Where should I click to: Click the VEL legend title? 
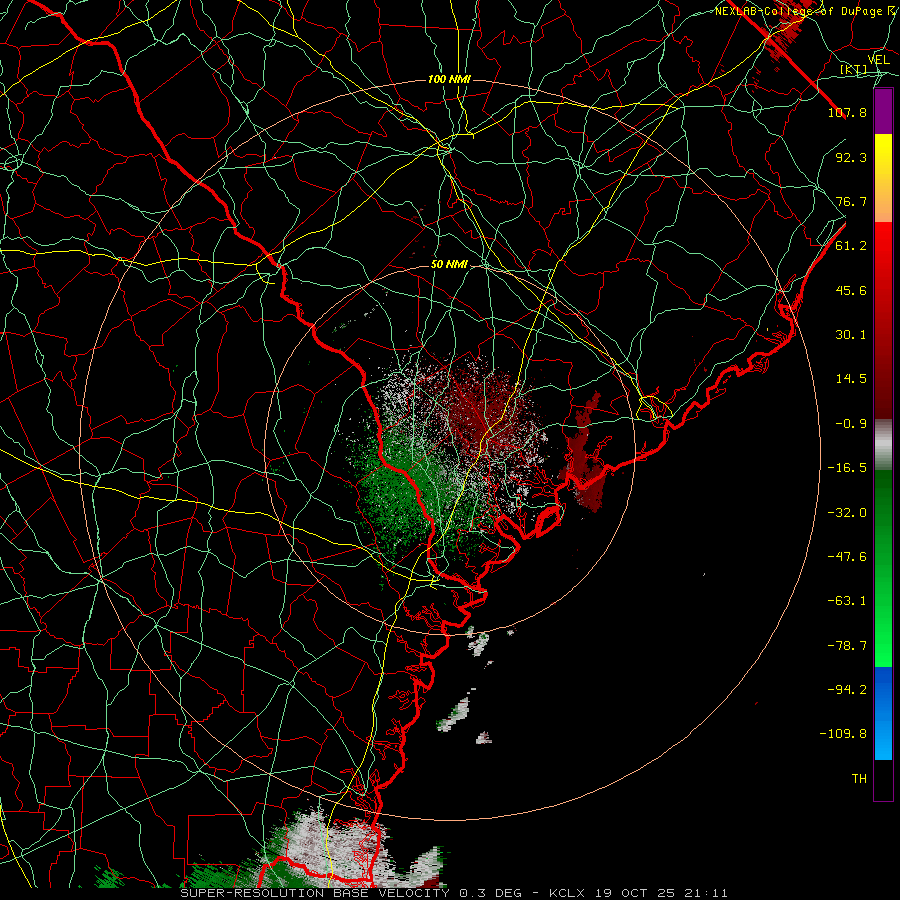click(878, 60)
